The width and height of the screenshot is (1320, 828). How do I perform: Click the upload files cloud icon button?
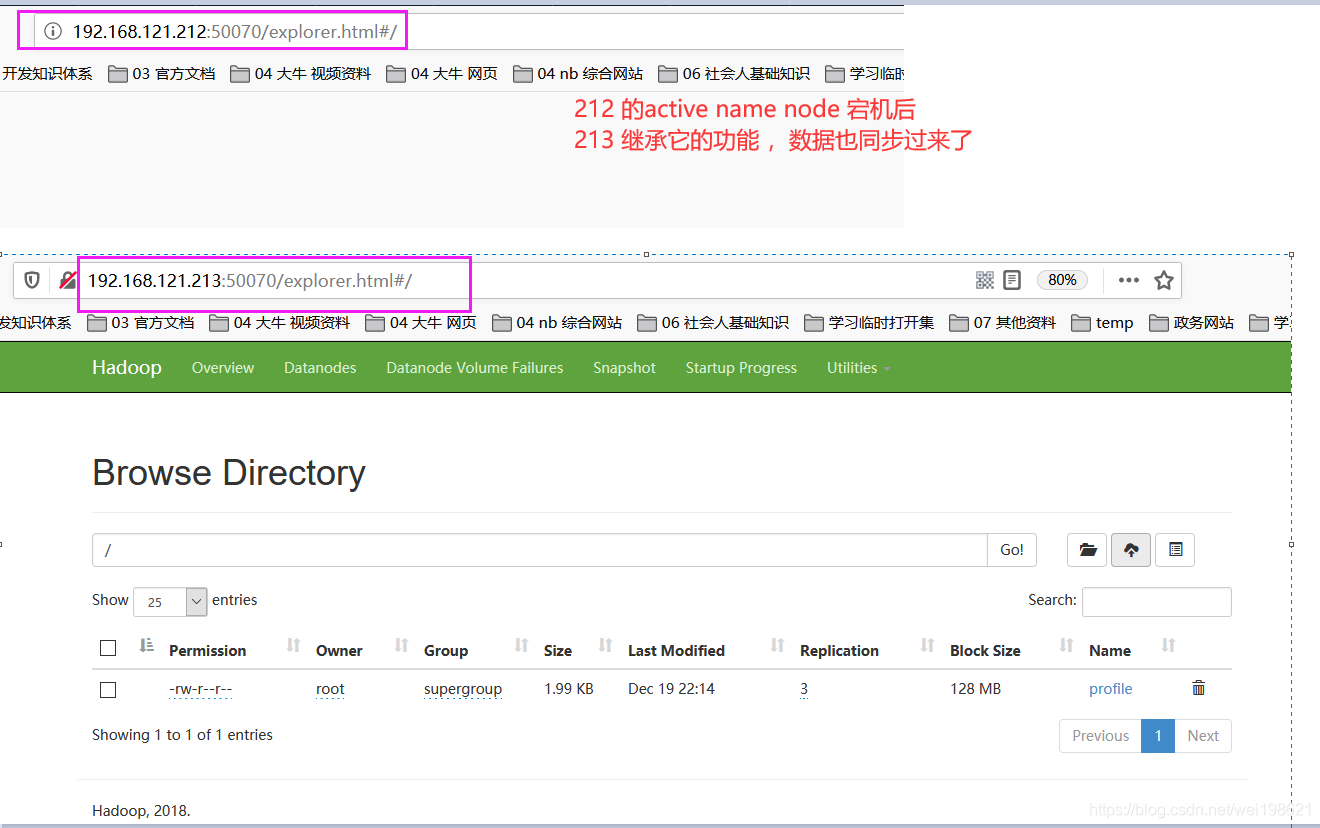1131,550
